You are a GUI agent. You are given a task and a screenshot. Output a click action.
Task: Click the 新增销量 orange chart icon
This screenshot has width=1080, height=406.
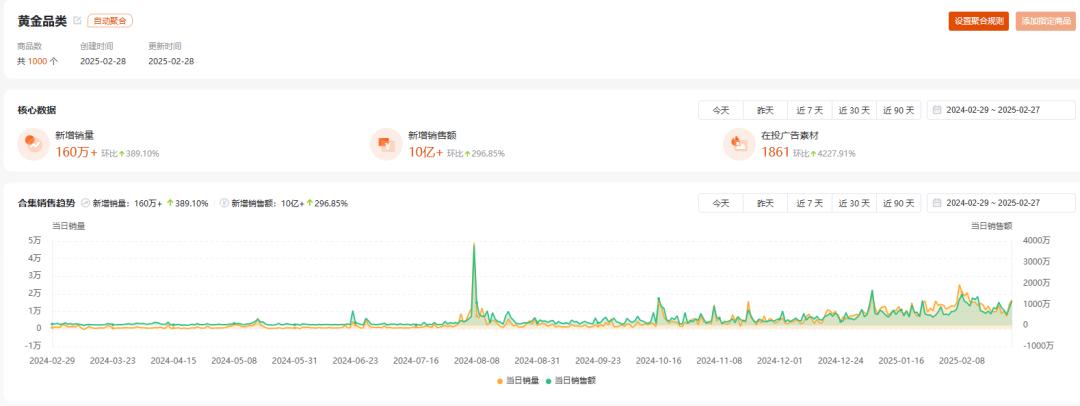tap(33, 144)
